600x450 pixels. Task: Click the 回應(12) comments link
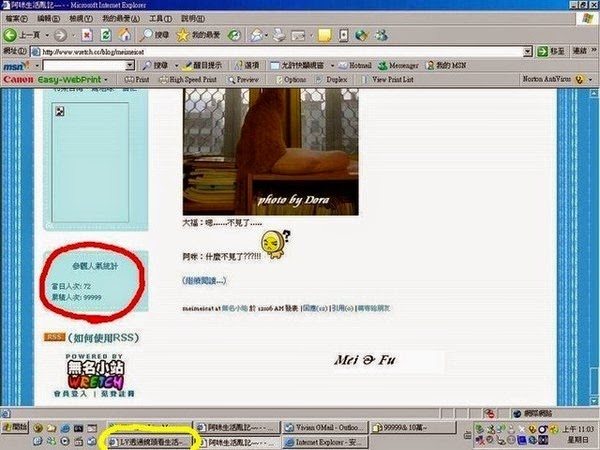[315, 308]
